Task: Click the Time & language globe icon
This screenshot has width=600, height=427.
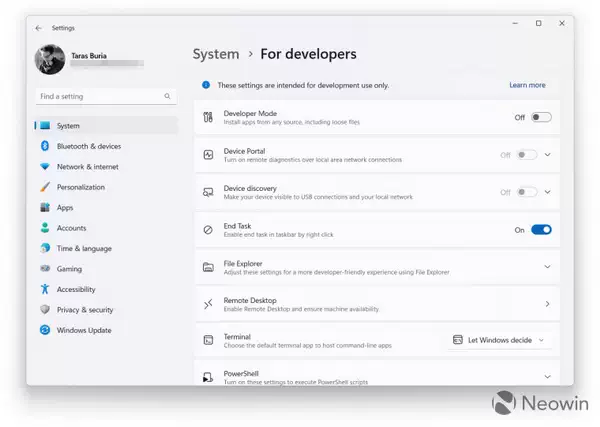Action: point(45,248)
